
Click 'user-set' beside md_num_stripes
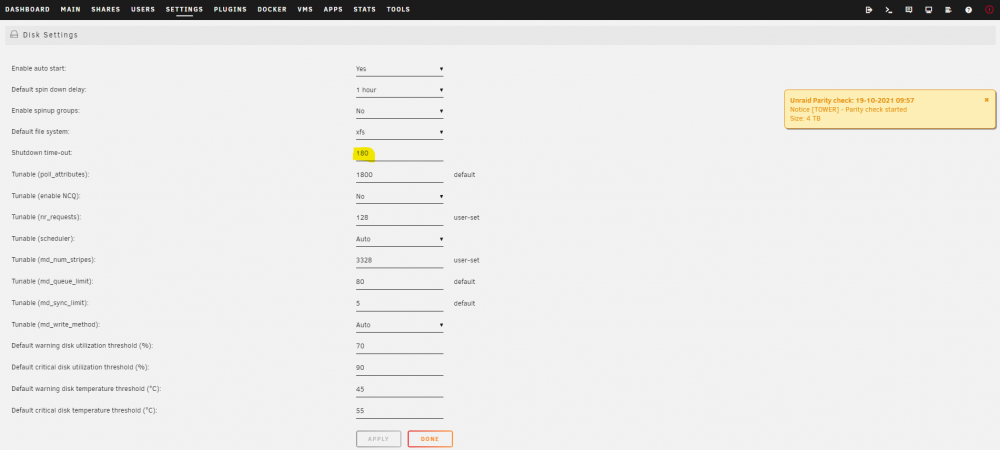[467, 260]
